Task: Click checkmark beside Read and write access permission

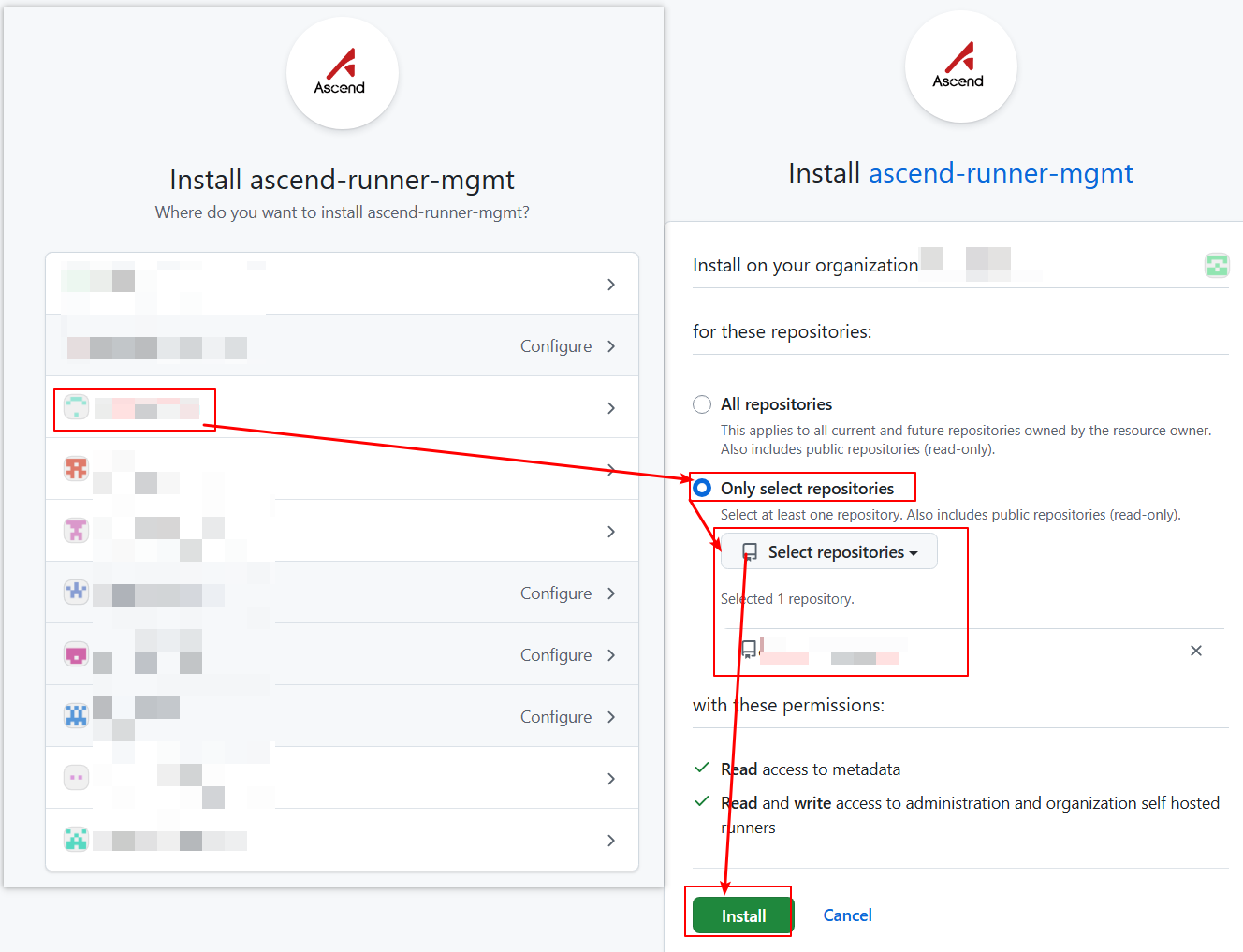Action: [x=702, y=801]
